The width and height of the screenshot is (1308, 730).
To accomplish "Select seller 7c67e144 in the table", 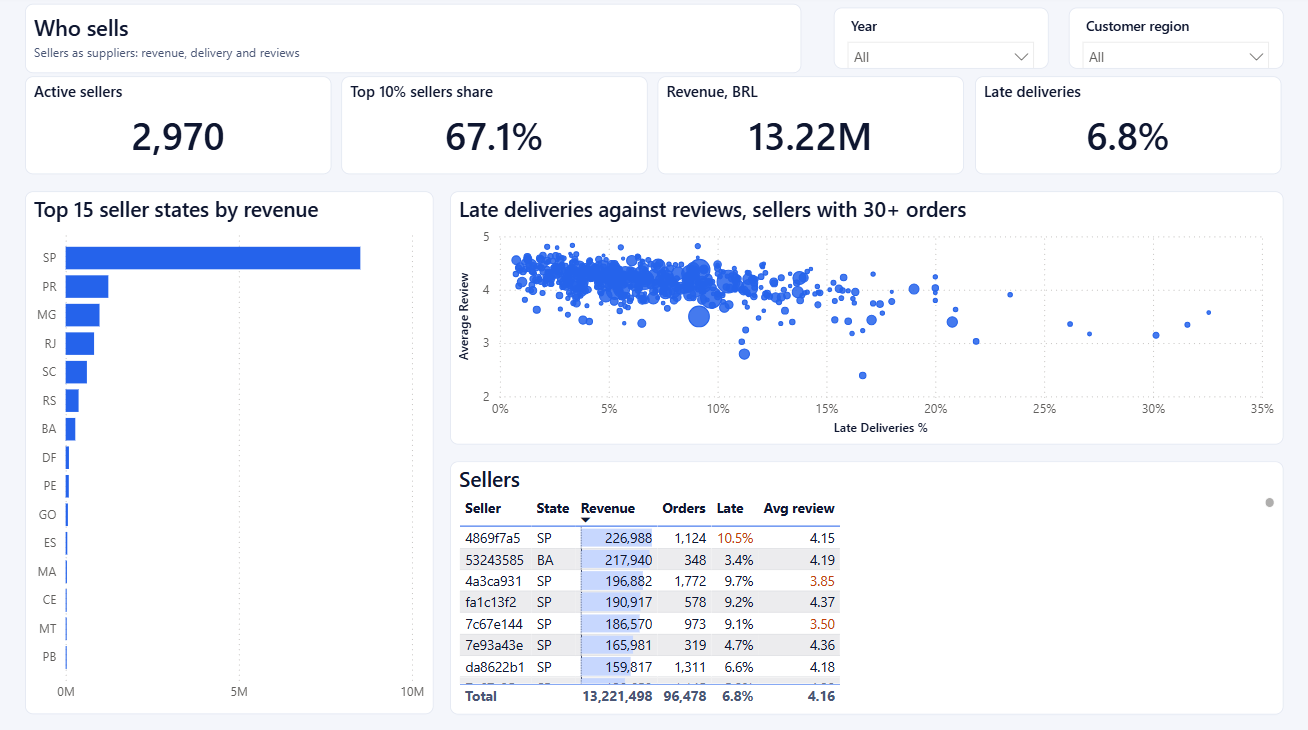I will point(493,624).
